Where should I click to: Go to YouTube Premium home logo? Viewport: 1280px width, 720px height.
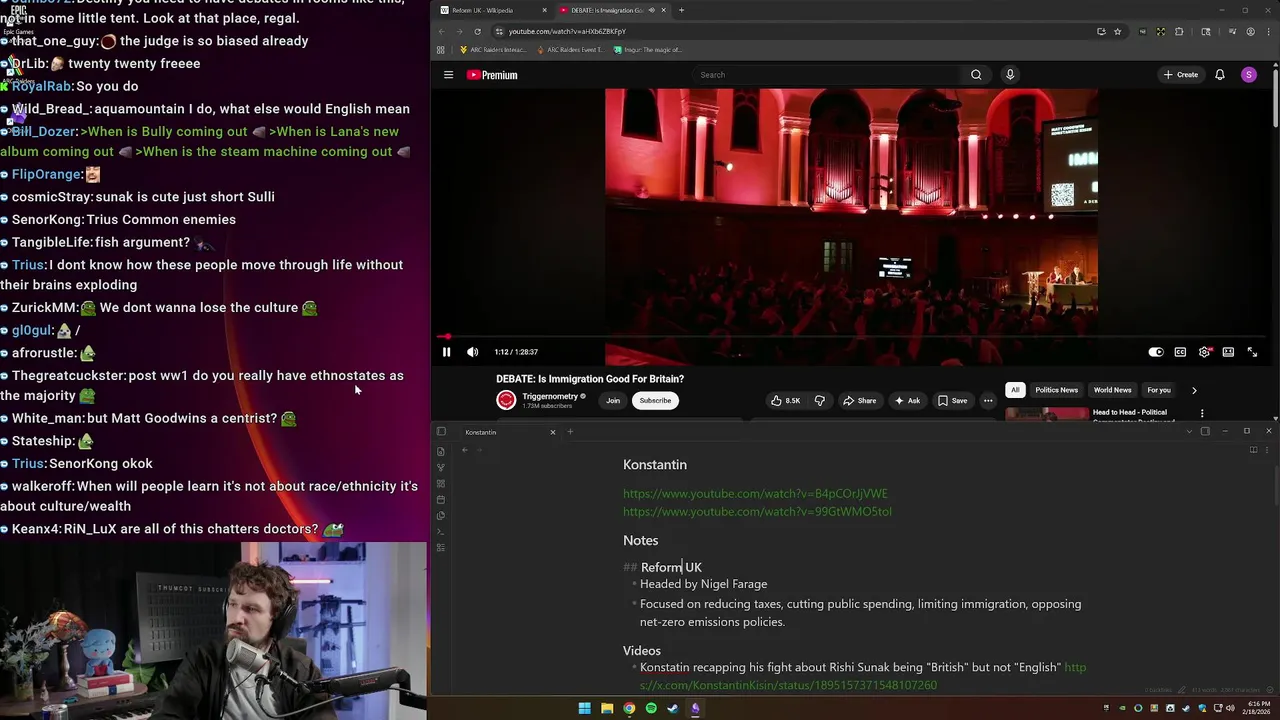tap(492, 75)
